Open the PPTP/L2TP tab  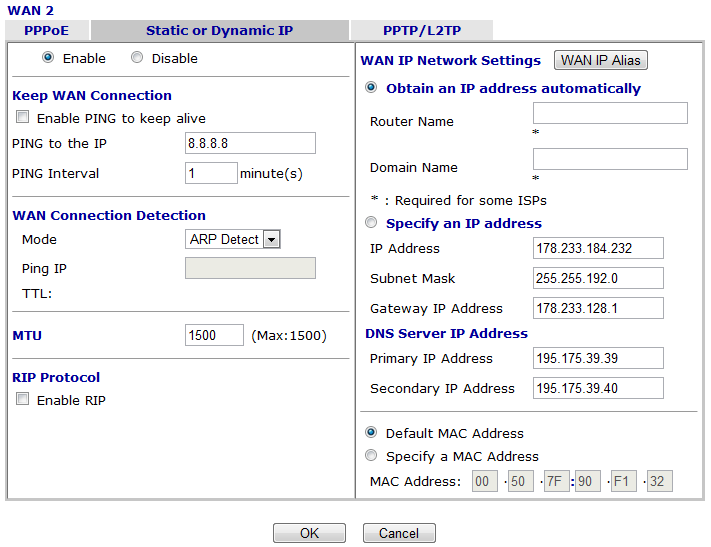[x=421, y=30]
